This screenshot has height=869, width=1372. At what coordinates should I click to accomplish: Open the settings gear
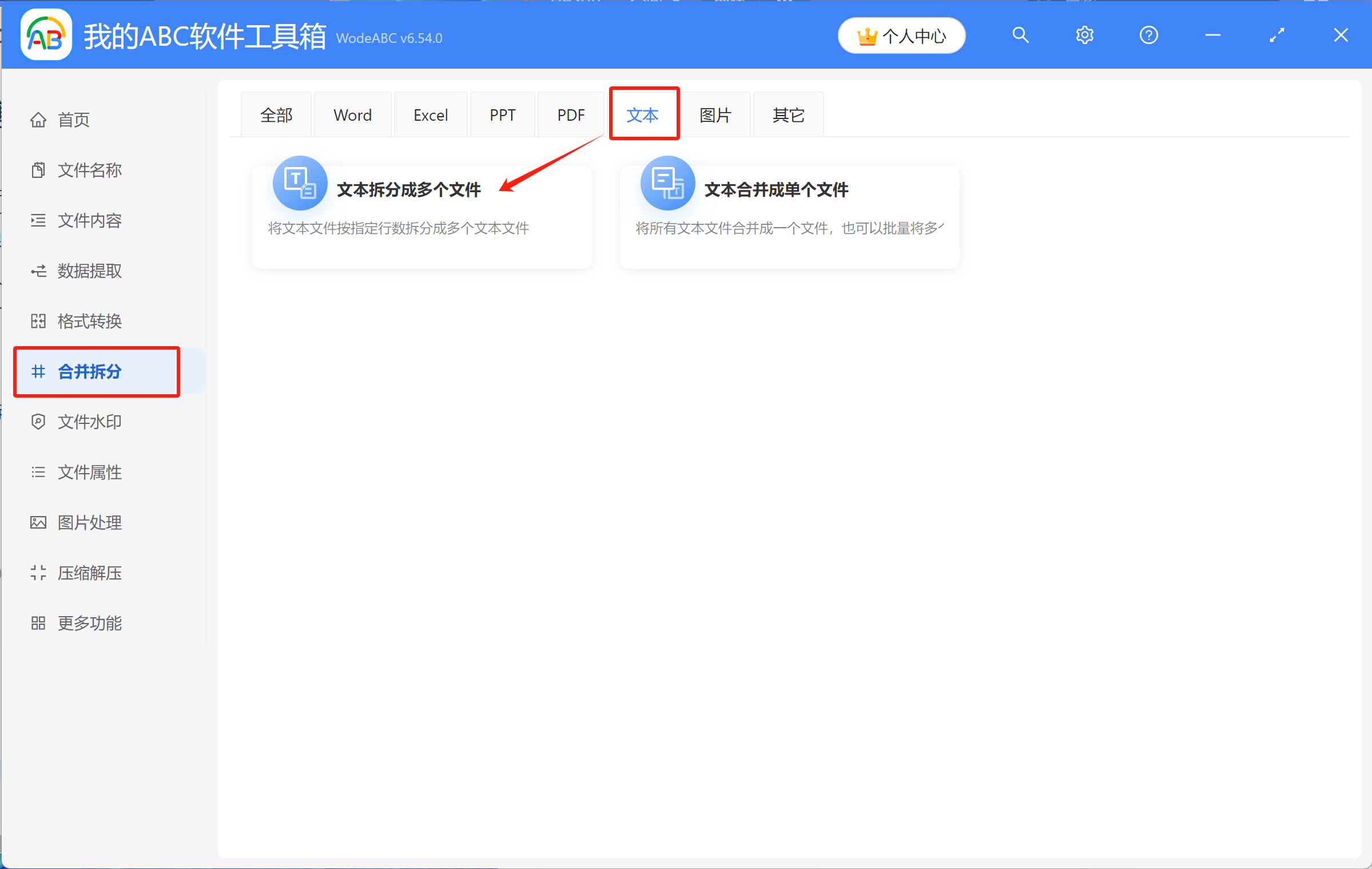[x=1084, y=35]
